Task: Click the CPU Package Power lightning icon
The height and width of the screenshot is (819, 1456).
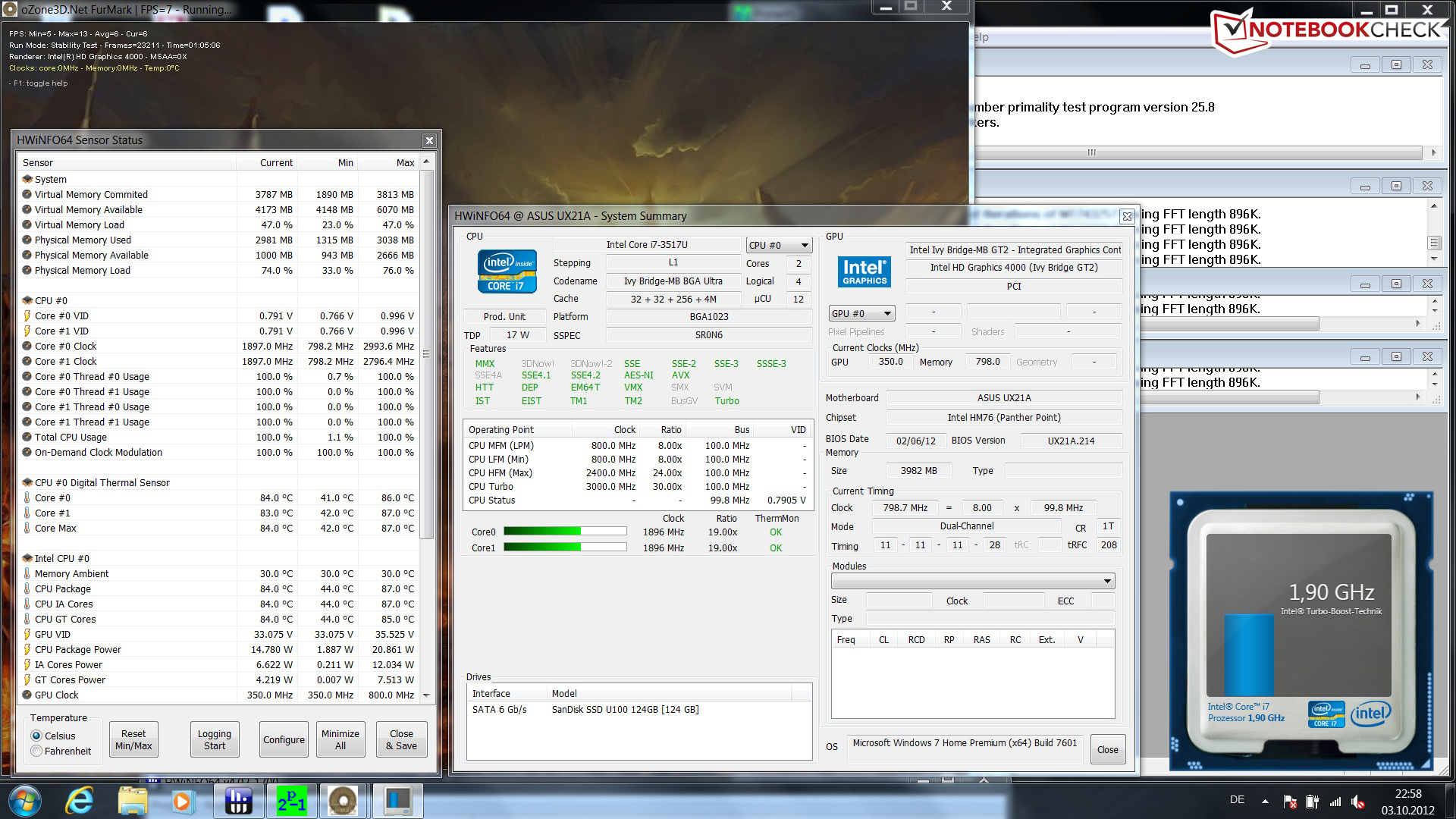Action: (x=27, y=650)
